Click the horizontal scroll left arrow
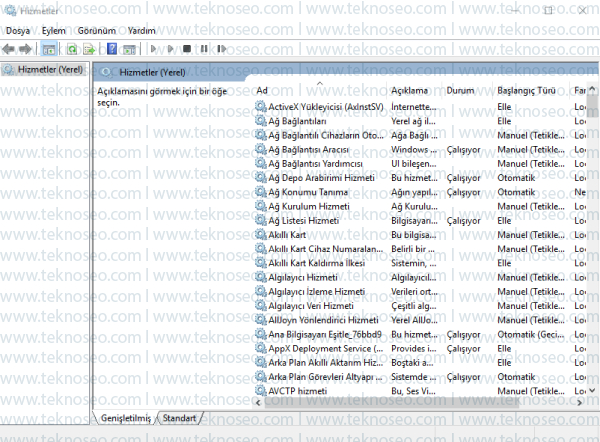Image resolution: width=600 pixels, height=442 pixels. 258,403
